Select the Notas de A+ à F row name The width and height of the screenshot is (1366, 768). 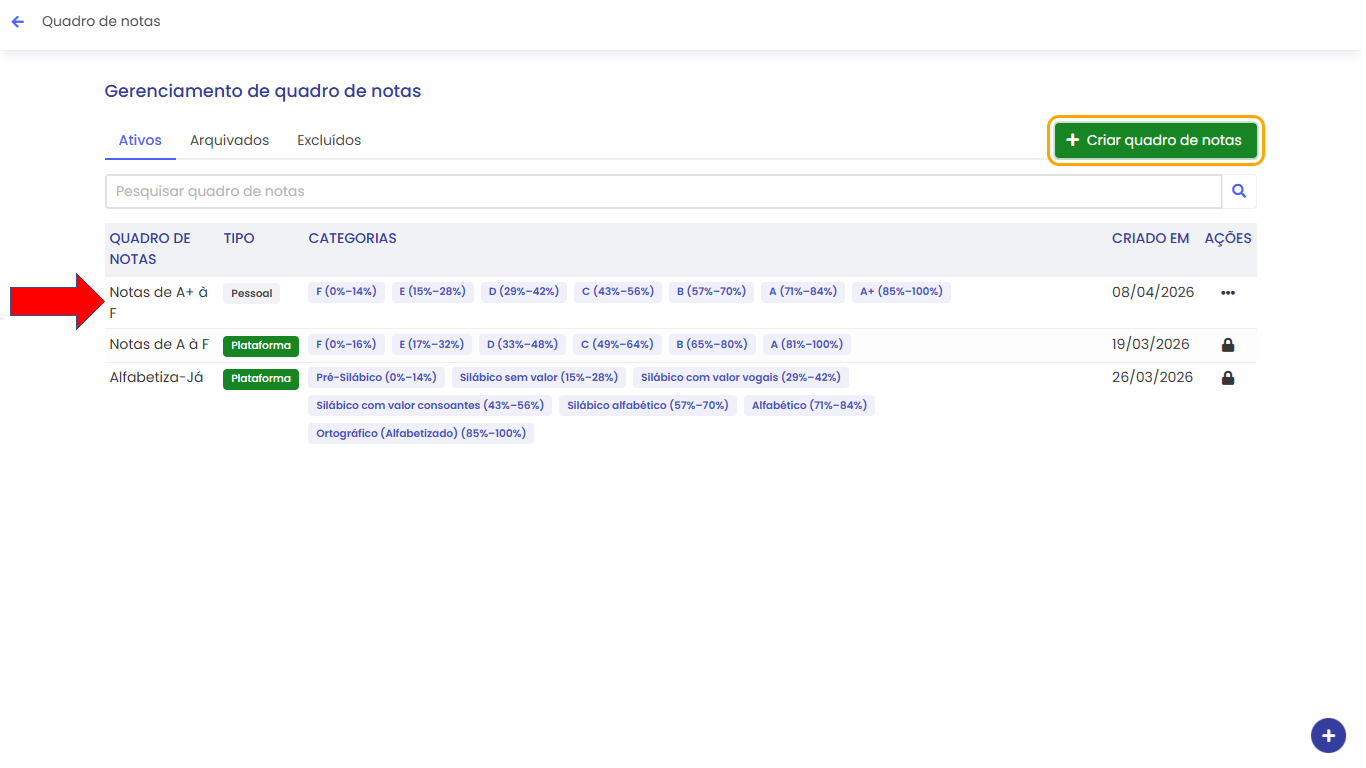[159, 302]
